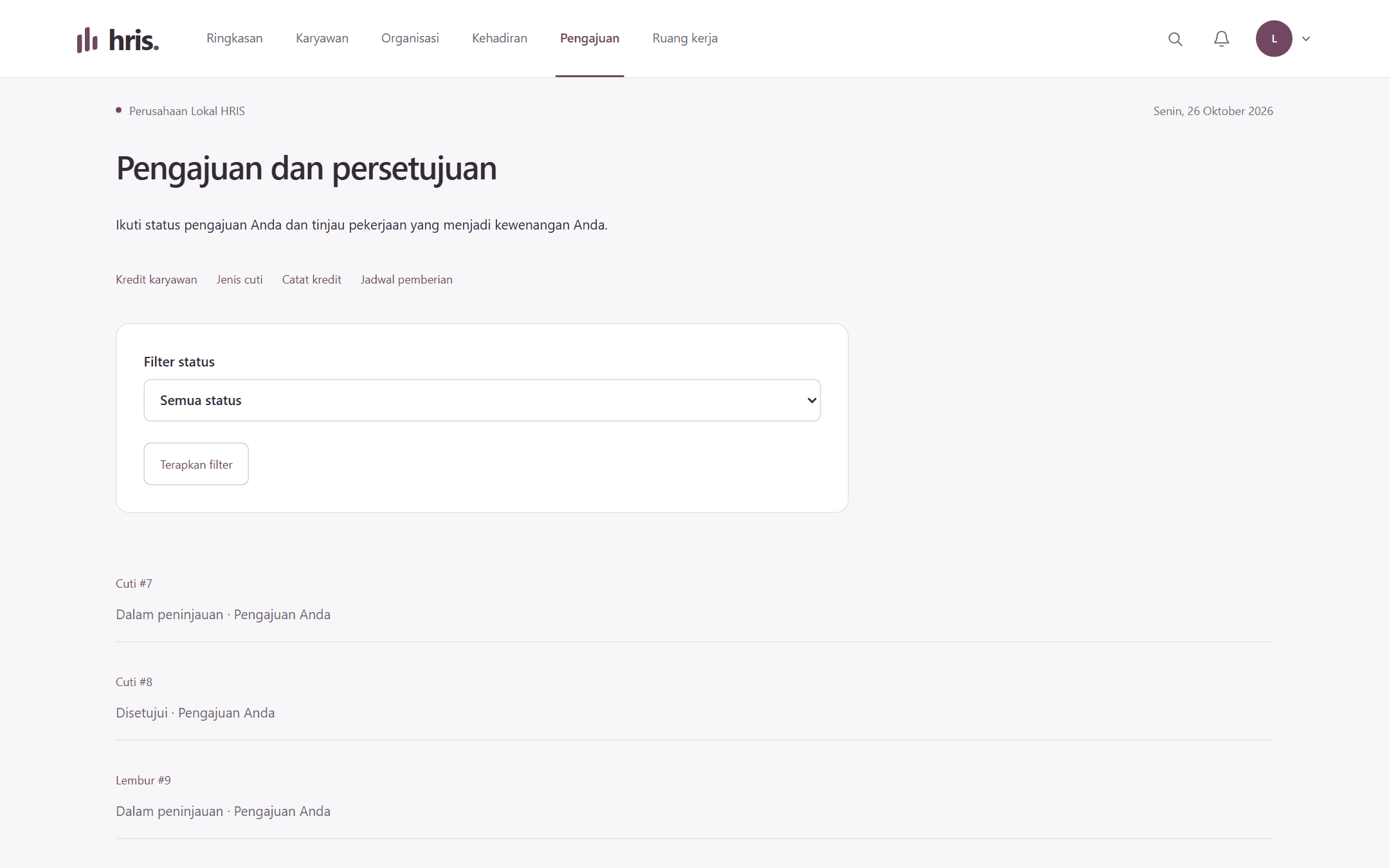Click 'Disetujui · Pengajuan Anda' status text
The width and height of the screenshot is (1389, 868).
click(195, 712)
